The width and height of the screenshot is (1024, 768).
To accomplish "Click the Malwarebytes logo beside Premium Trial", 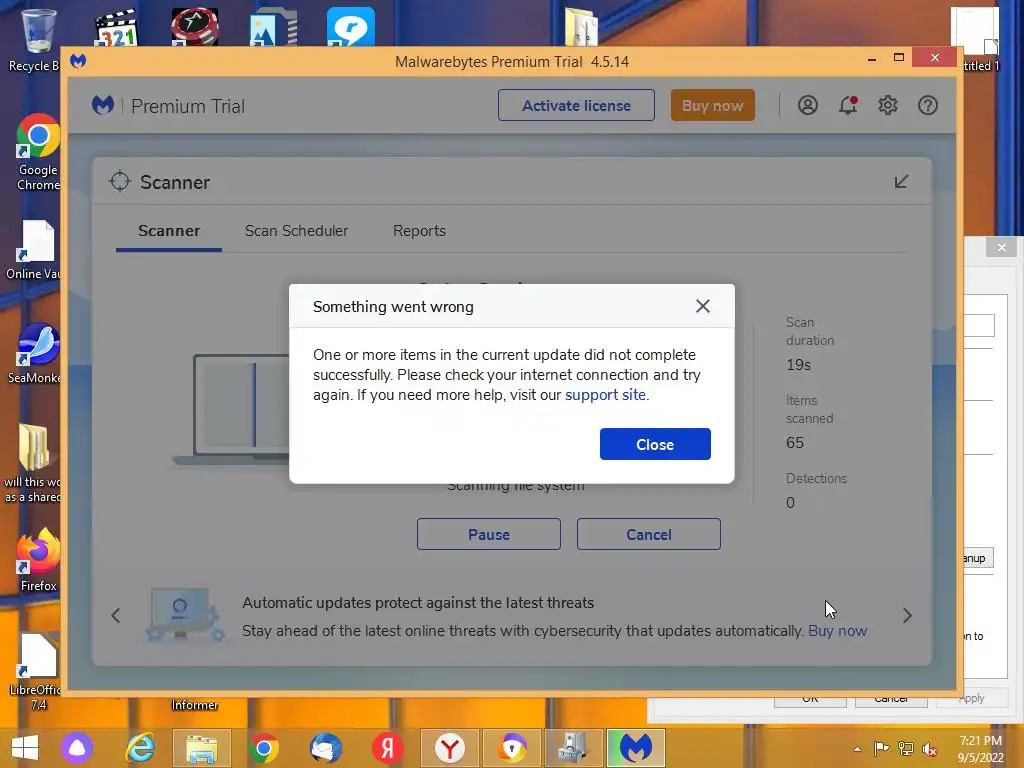I will tap(103, 105).
